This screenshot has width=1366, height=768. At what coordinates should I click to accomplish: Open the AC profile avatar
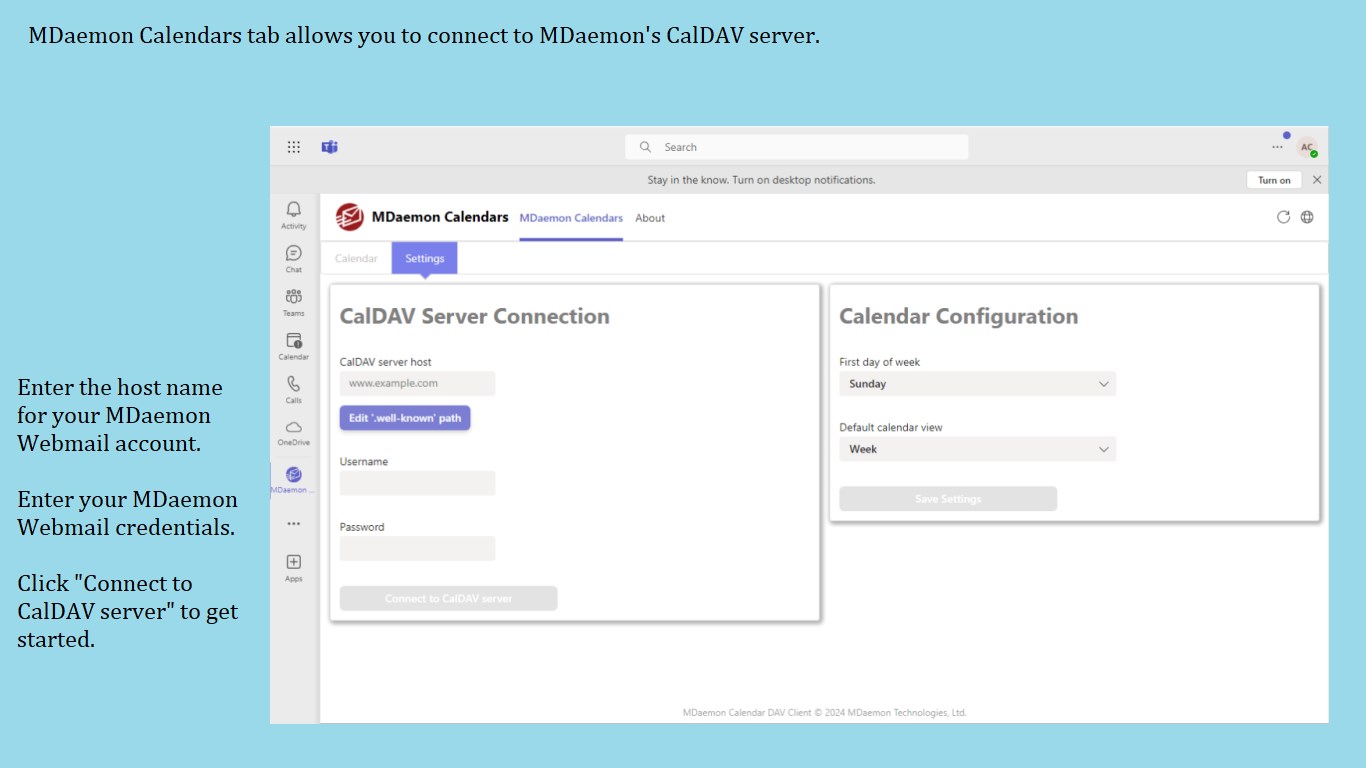[1307, 147]
